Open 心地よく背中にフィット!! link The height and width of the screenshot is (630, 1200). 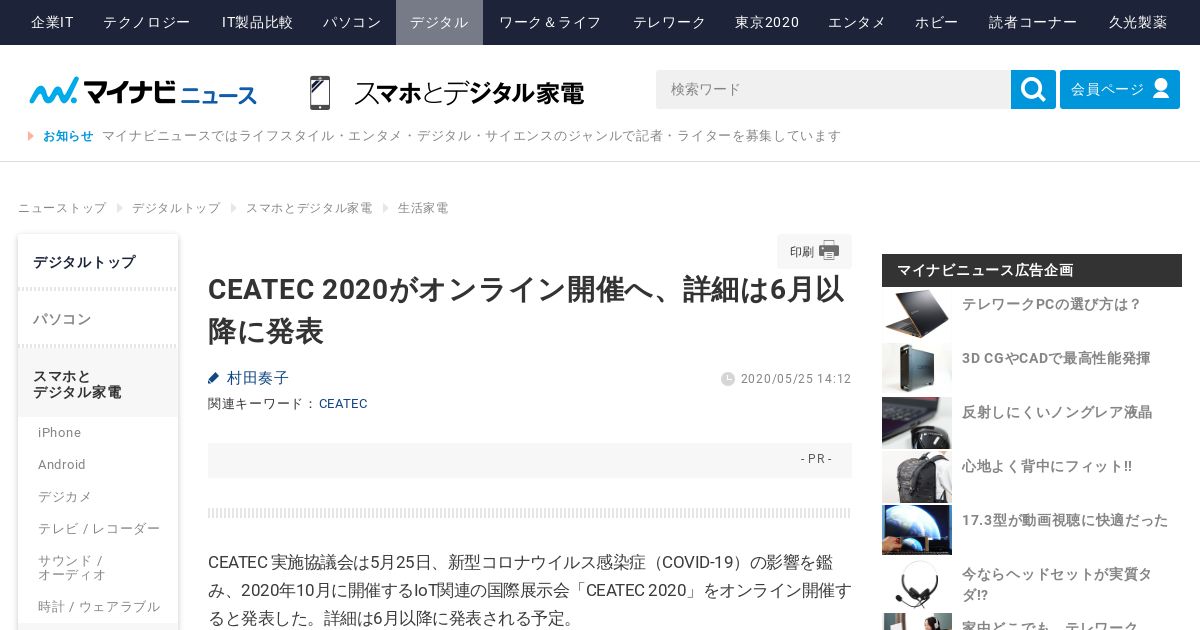click(x=1047, y=466)
